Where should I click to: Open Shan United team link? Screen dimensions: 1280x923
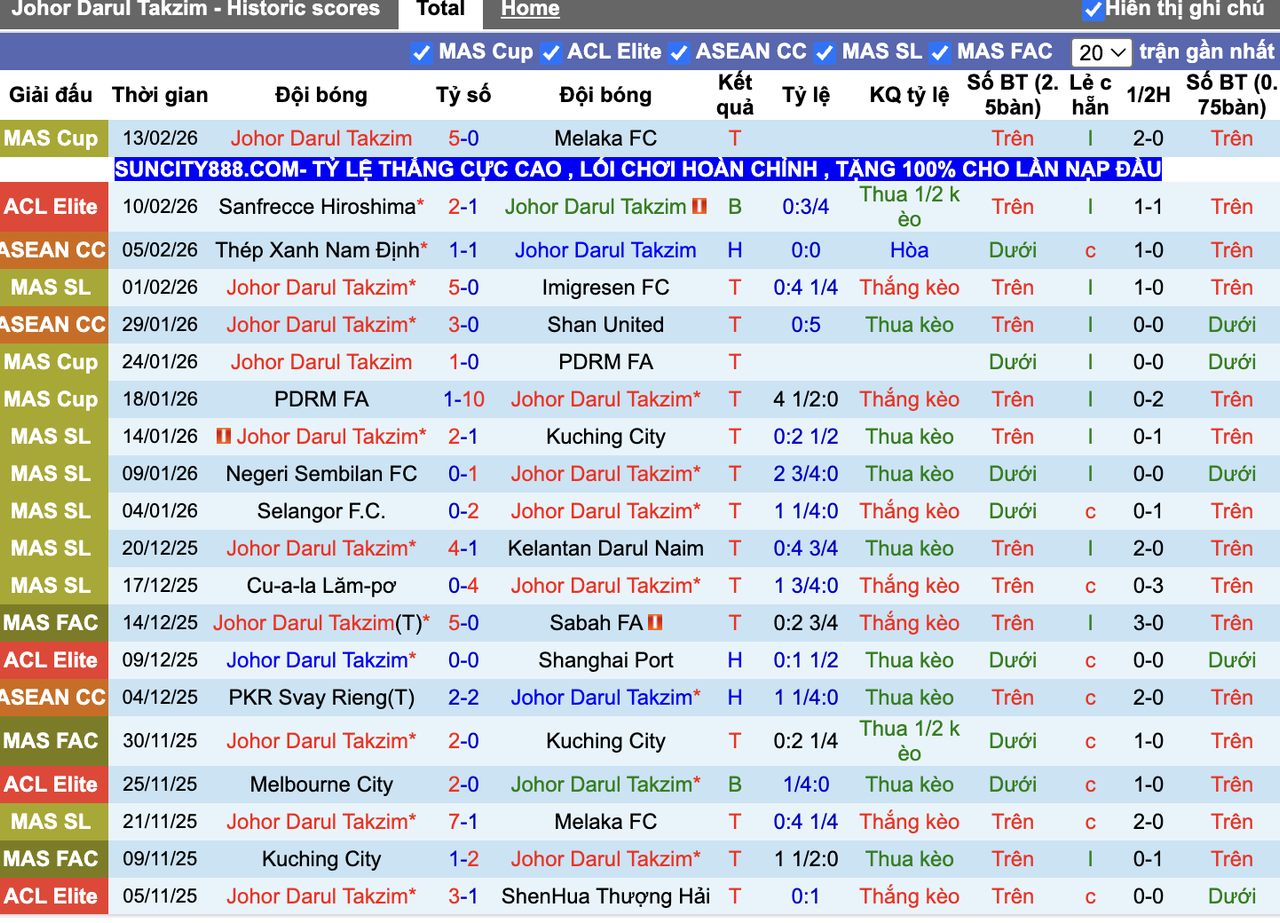(x=606, y=324)
